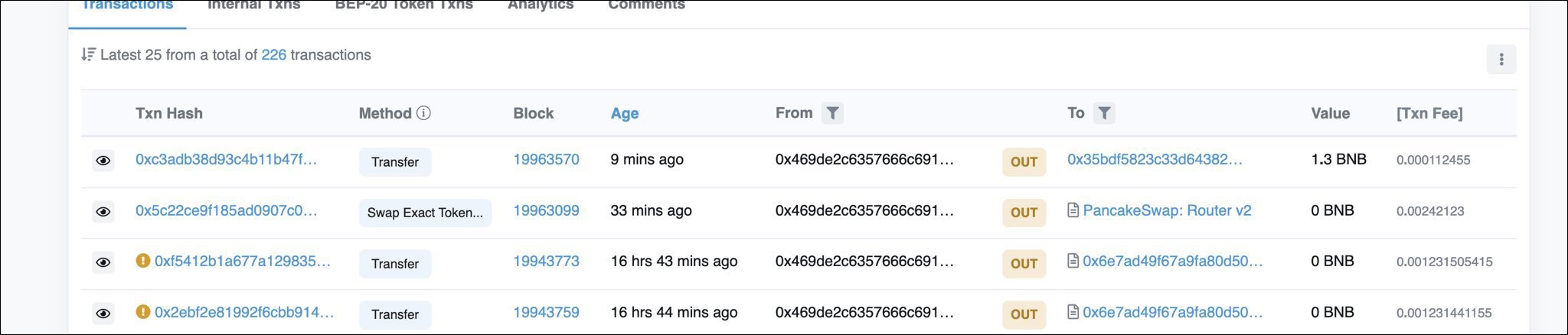The height and width of the screenshot is (335, 1568).
Task: Click the Method info icon
Action: tap(423, 113)
